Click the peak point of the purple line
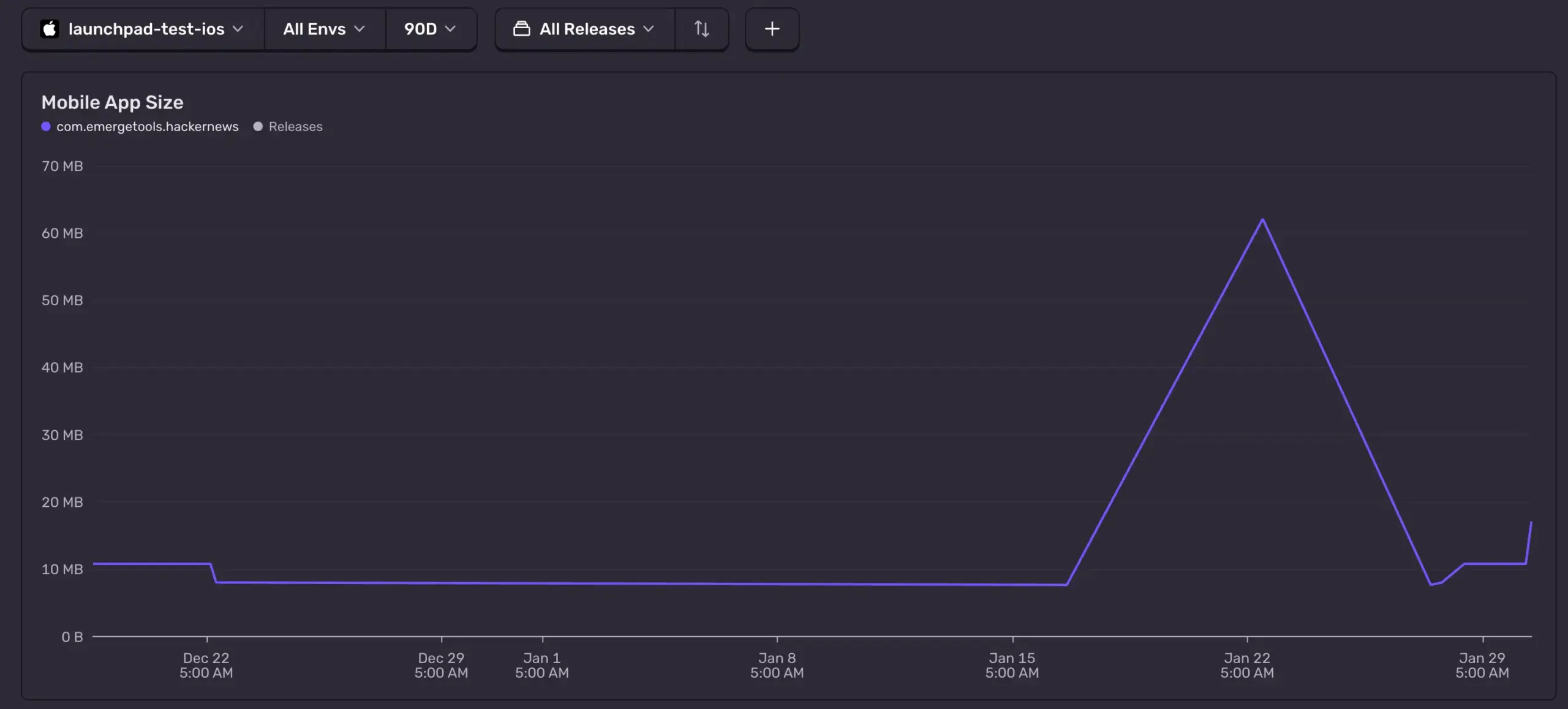The height and width of the screenshot is (709, 1568). click(1262, 219)
